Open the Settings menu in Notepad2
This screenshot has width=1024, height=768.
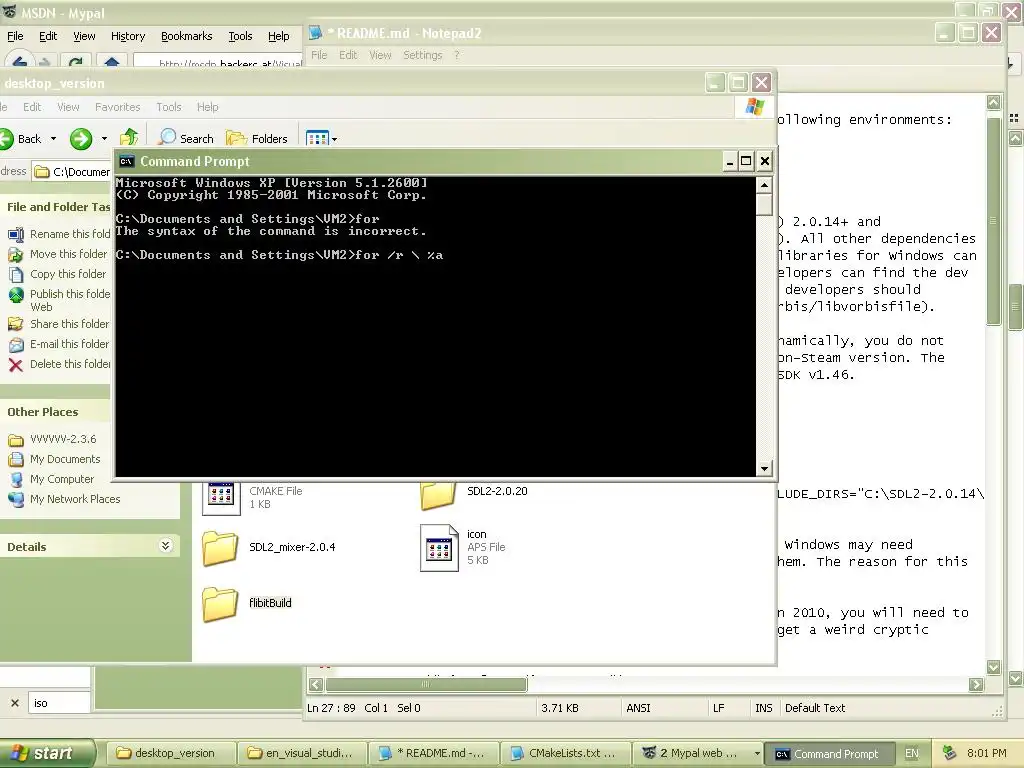click(423, 55)
